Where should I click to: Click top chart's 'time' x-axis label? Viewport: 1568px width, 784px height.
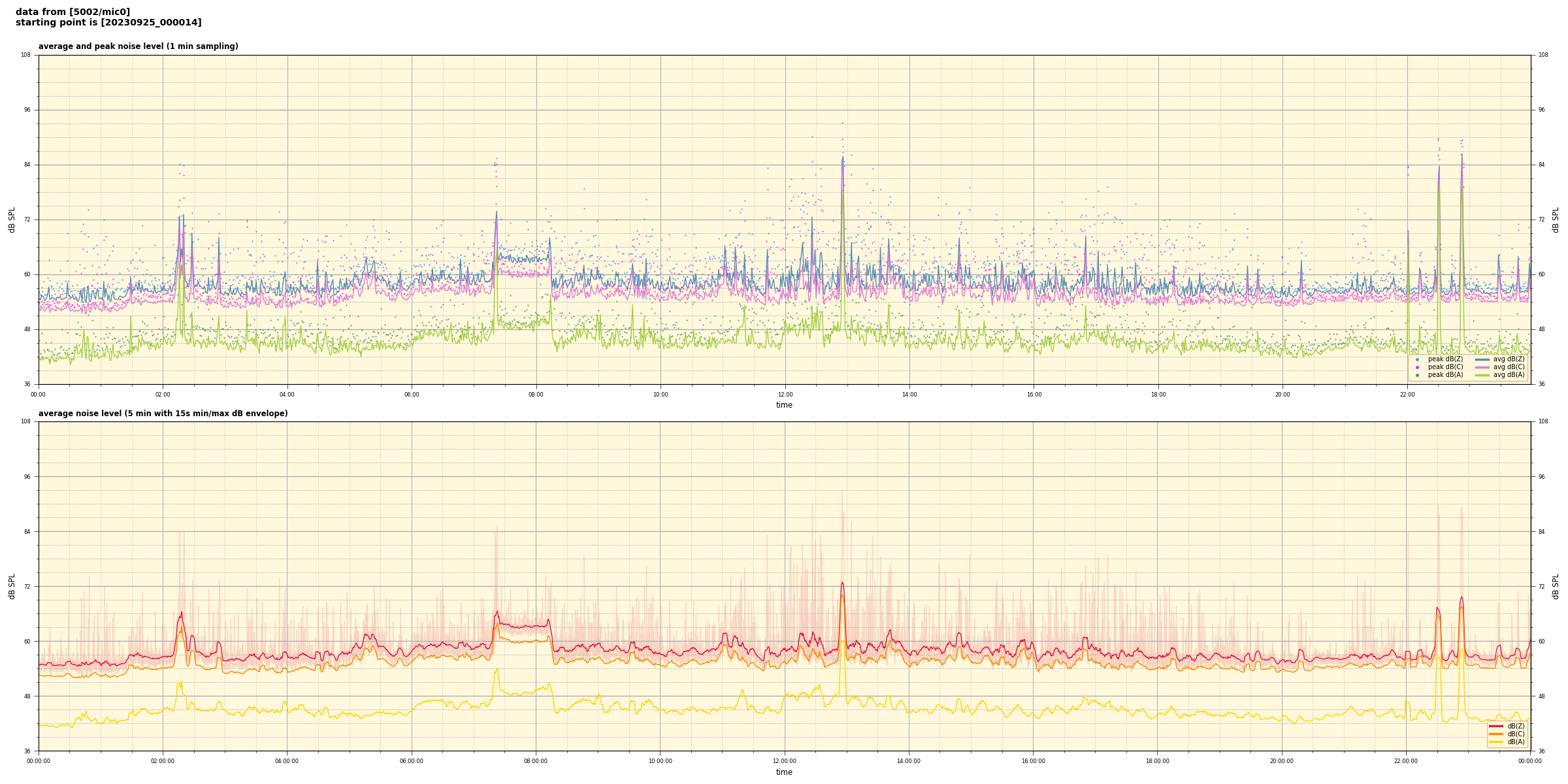tap(784, 405)
